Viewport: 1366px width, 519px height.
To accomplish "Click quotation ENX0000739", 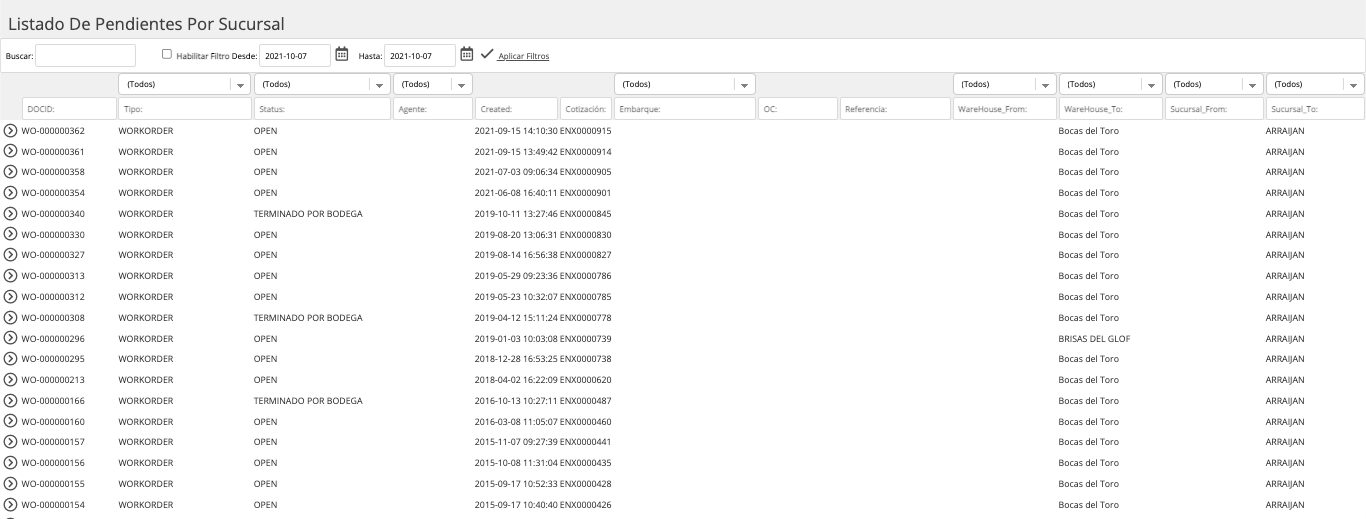I will click(x=585, y=339).
